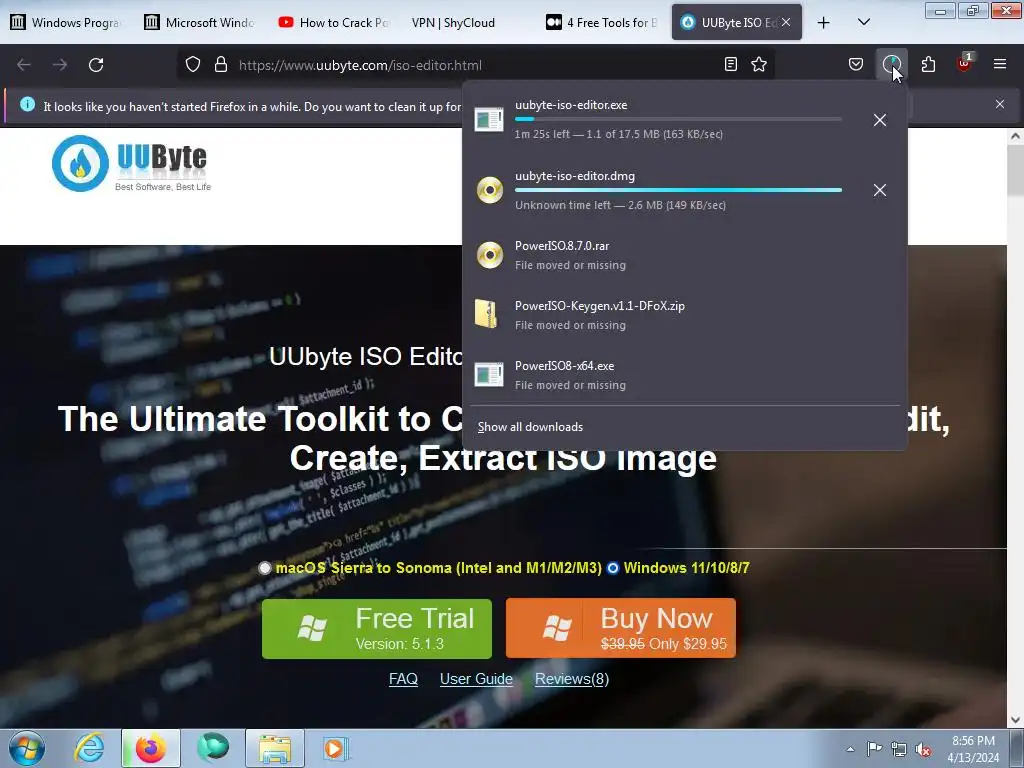Click PowerISO8-x64.exe download entry name

point(564,366)
